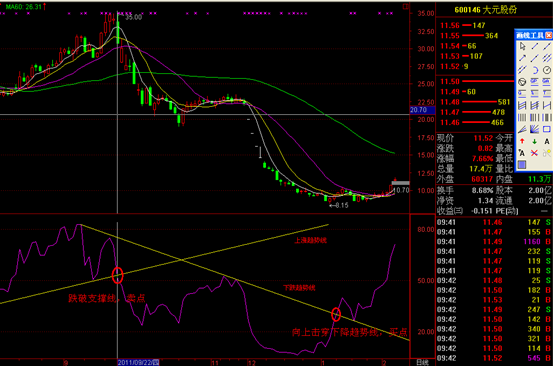Open the blue line color swatch
The image size is (553, 367).
click(x=522, y=165)
